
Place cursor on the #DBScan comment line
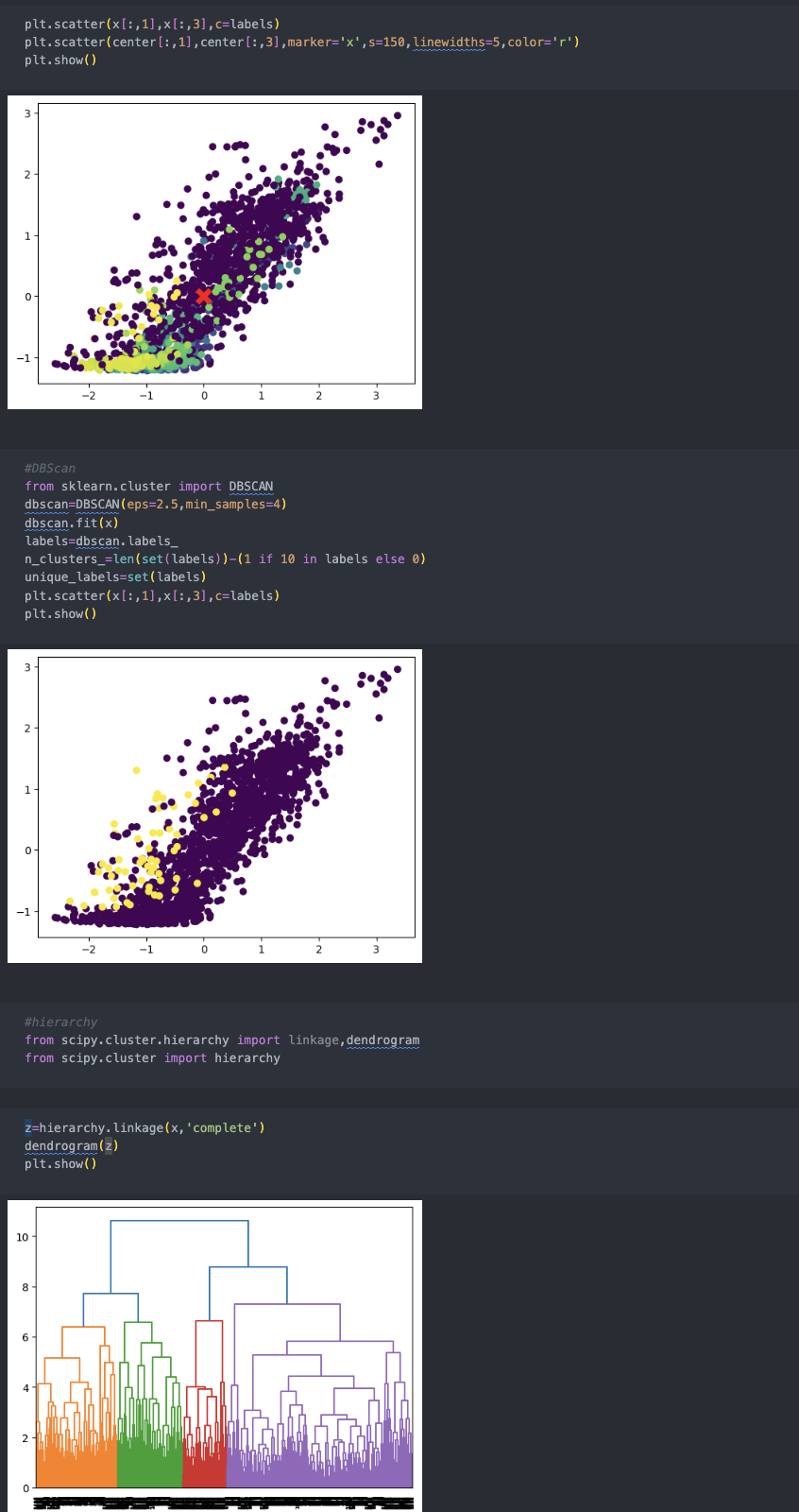[x=50, y=468]
